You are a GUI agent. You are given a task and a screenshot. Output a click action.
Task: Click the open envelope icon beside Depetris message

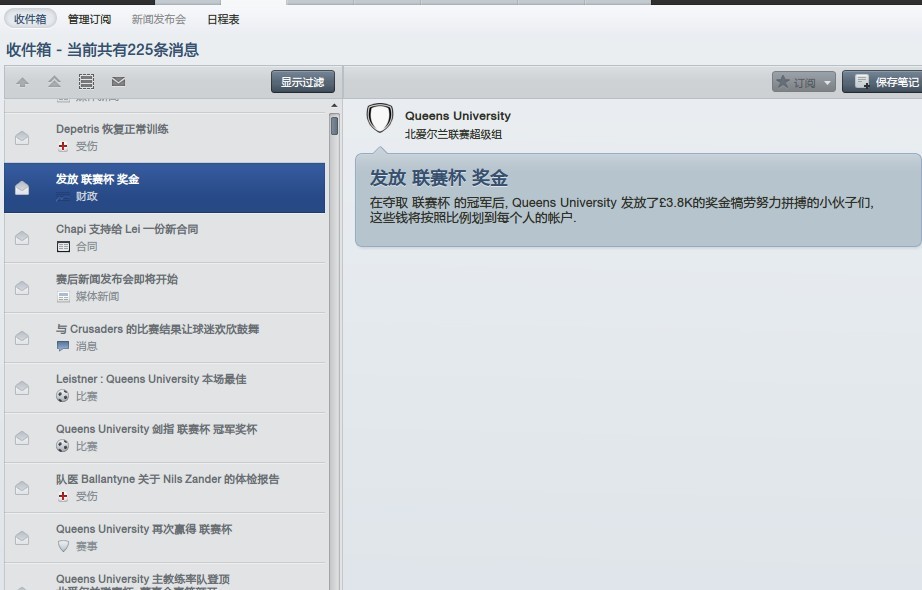[22, 138]
